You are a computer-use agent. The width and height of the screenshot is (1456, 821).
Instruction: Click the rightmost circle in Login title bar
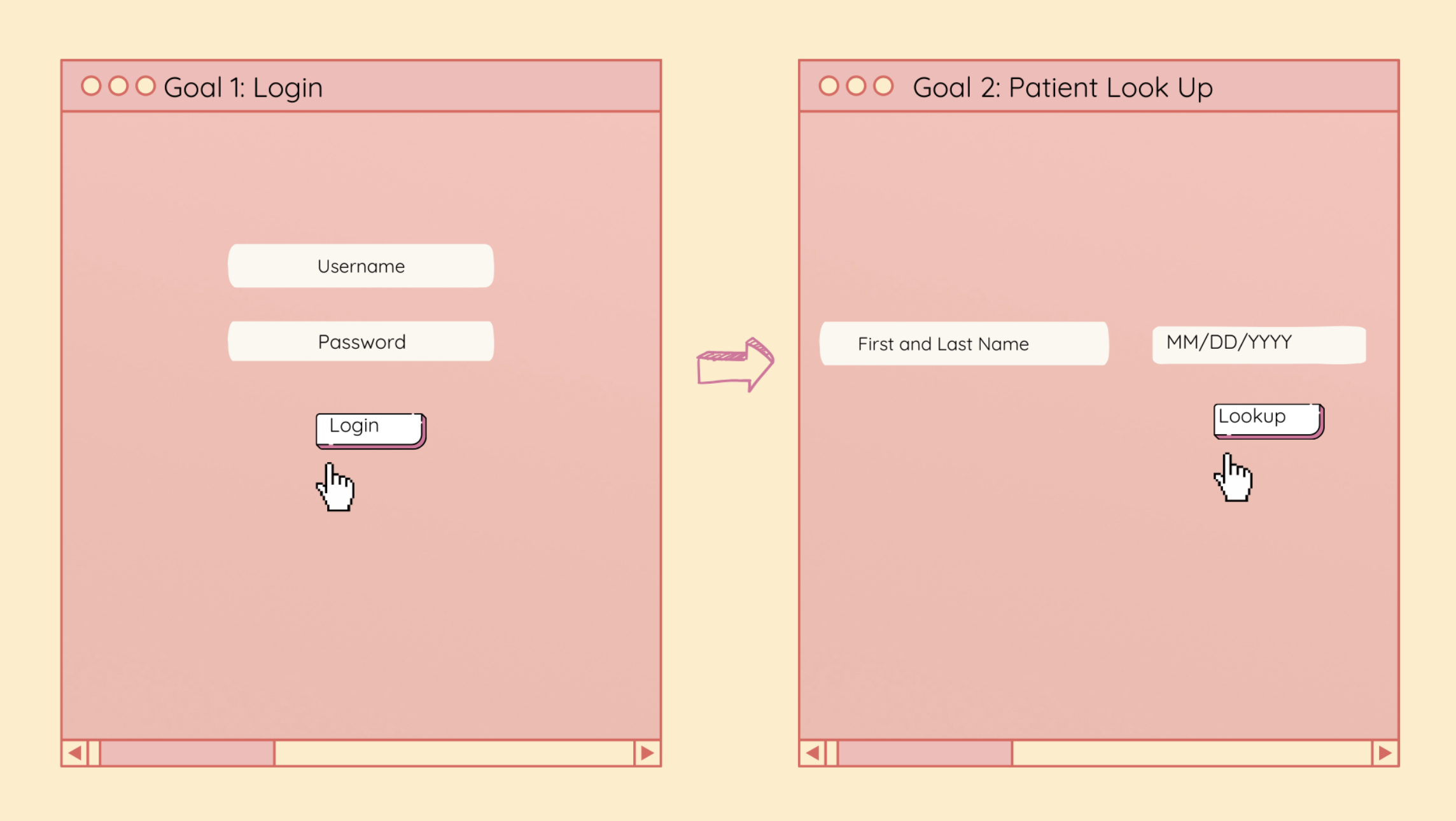click(x=146, y=86)
